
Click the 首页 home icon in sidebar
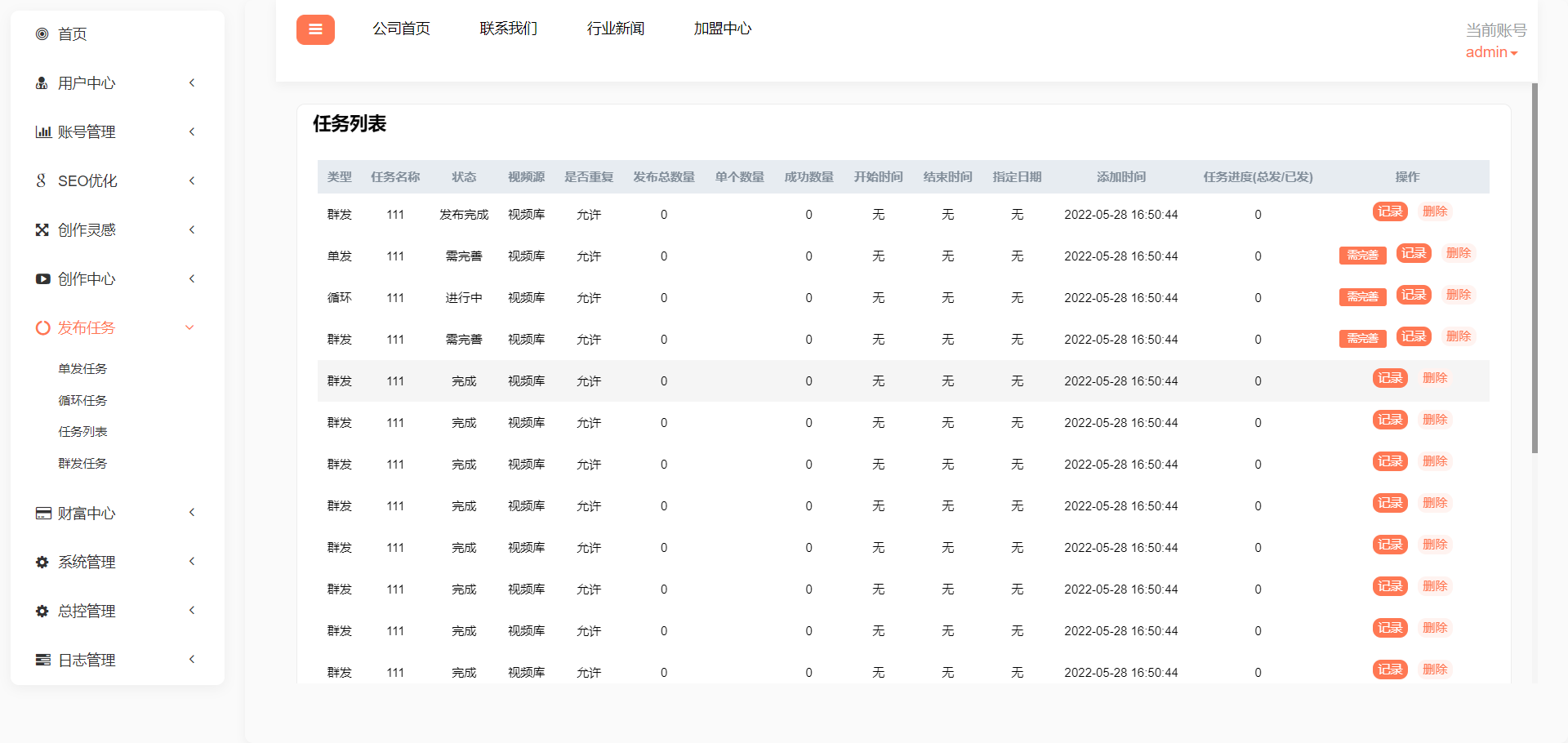42,34
